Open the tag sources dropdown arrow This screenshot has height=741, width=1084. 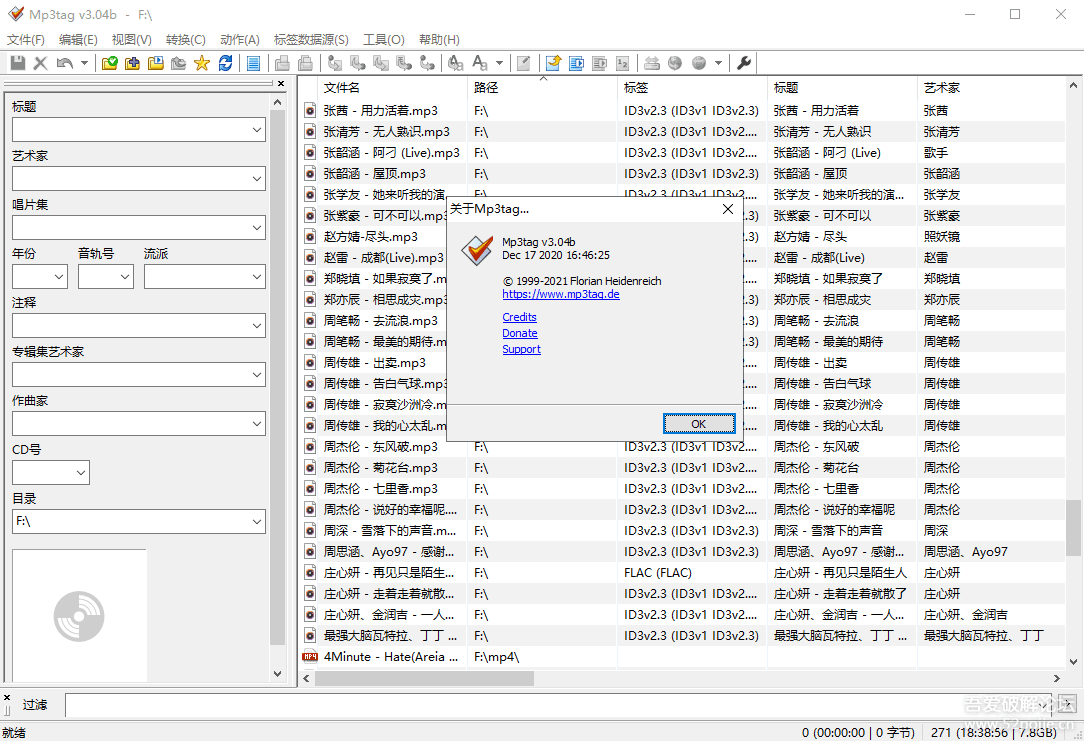coord(718,63)
